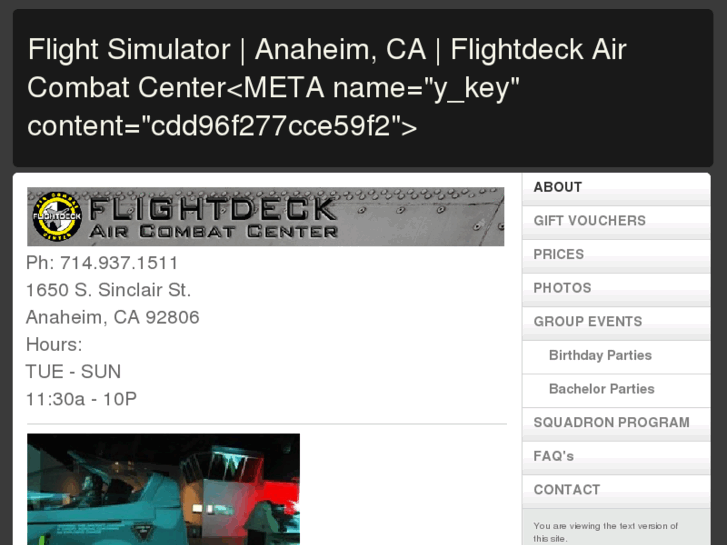Click the Anaheim, CA 92806 text
This screenshot has height=545, width=727.
[112, 317]
